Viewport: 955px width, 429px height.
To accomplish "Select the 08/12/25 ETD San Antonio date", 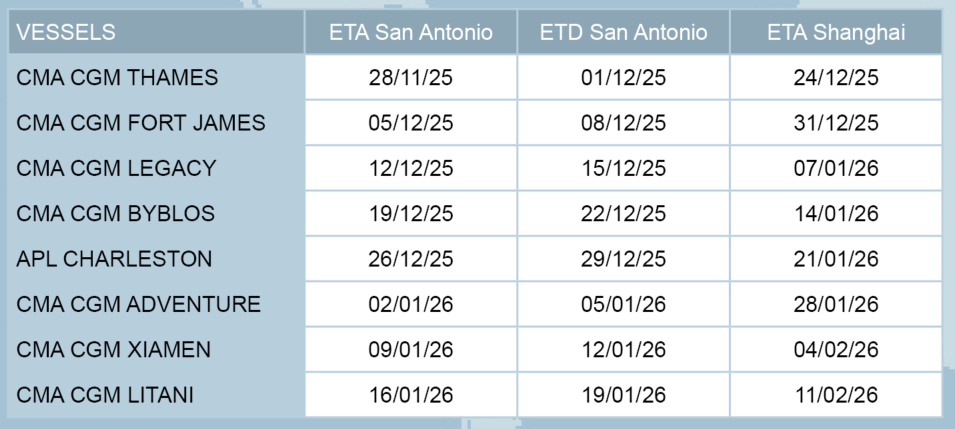I will click(x=623, y=123).
